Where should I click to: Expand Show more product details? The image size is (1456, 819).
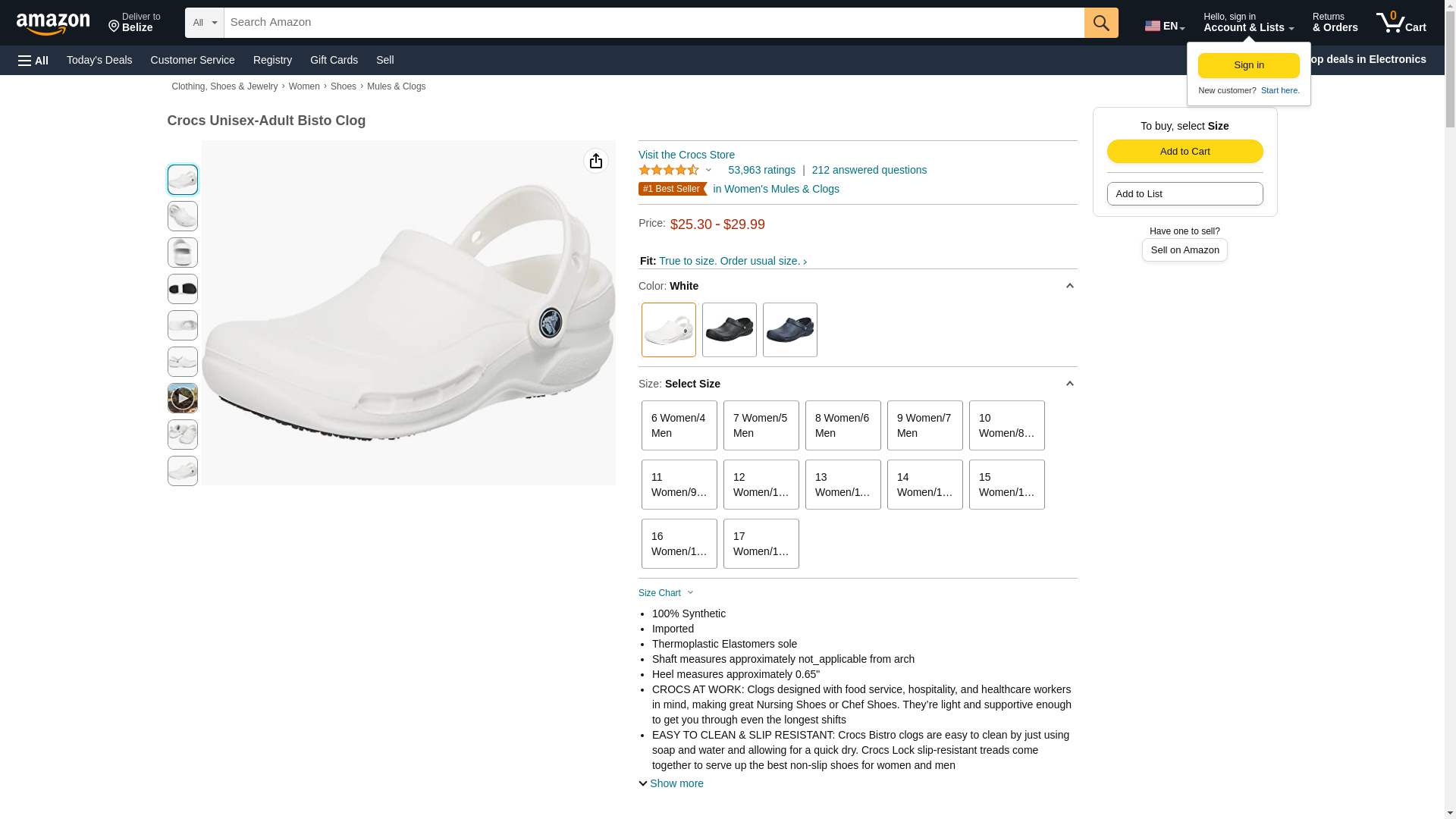(671, 783)
